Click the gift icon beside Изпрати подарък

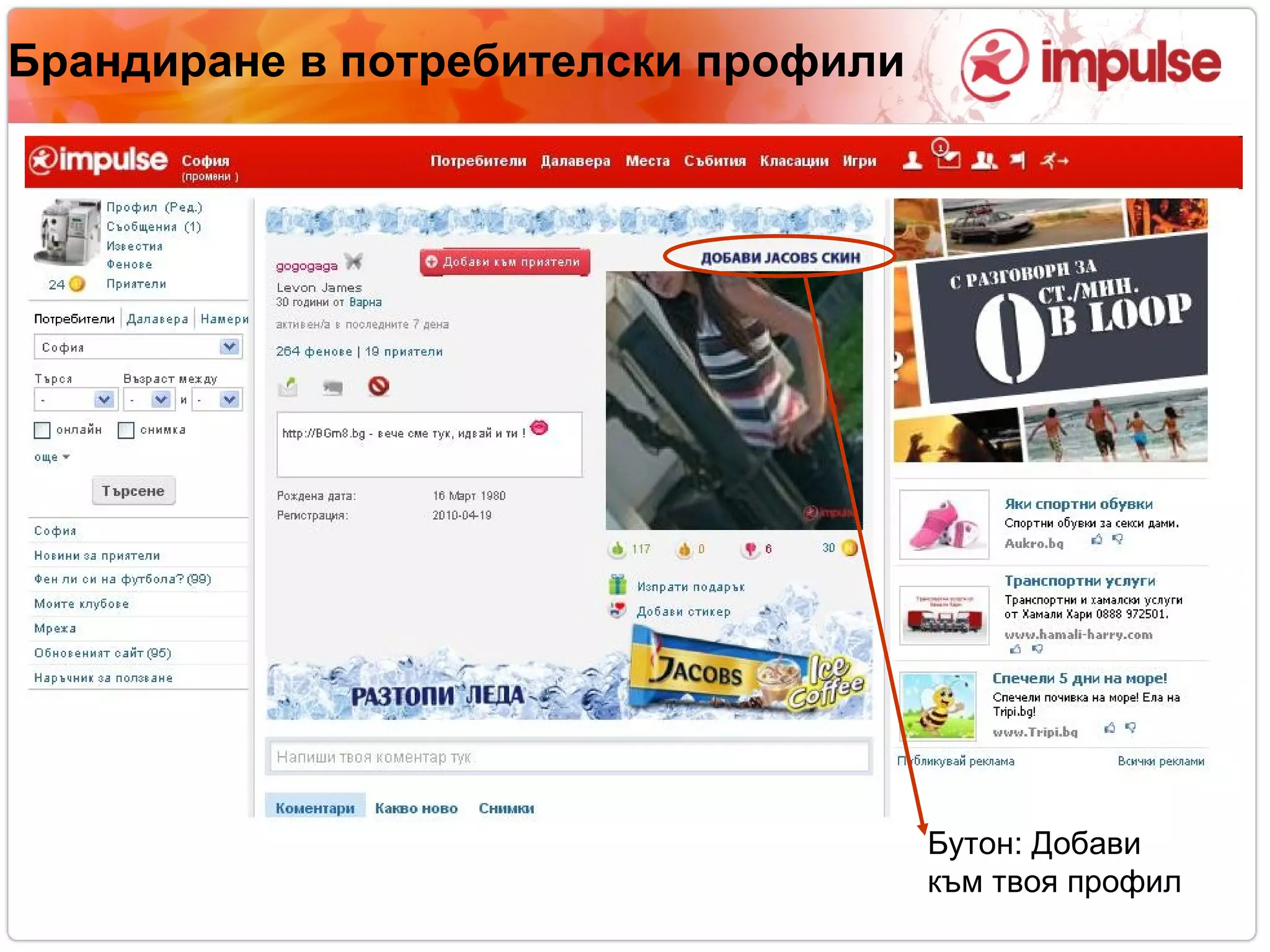[618, 585]
